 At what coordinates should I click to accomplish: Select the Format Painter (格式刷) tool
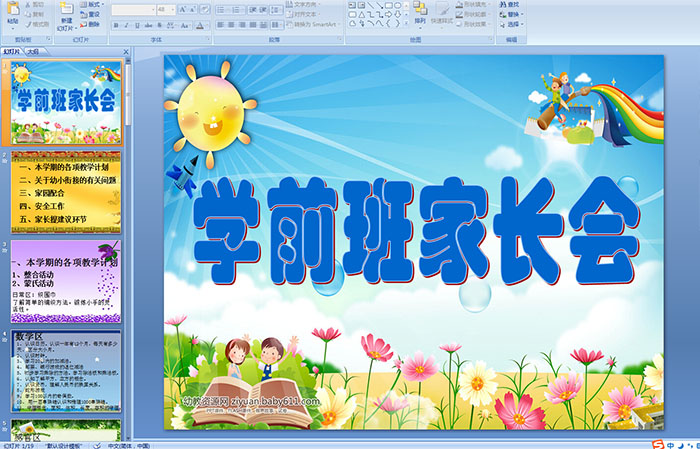tap(37, 24)
